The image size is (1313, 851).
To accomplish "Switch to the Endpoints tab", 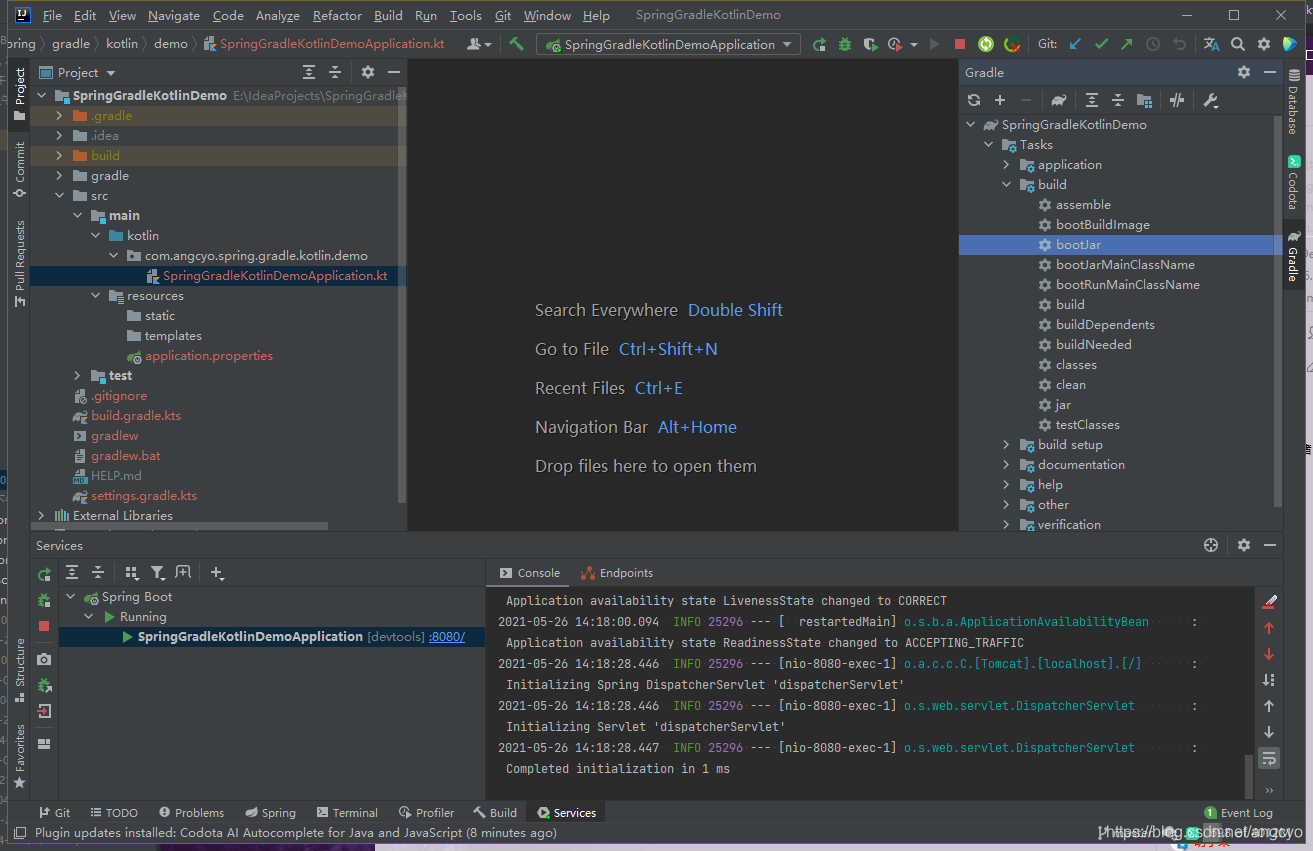I will (624, 572).
